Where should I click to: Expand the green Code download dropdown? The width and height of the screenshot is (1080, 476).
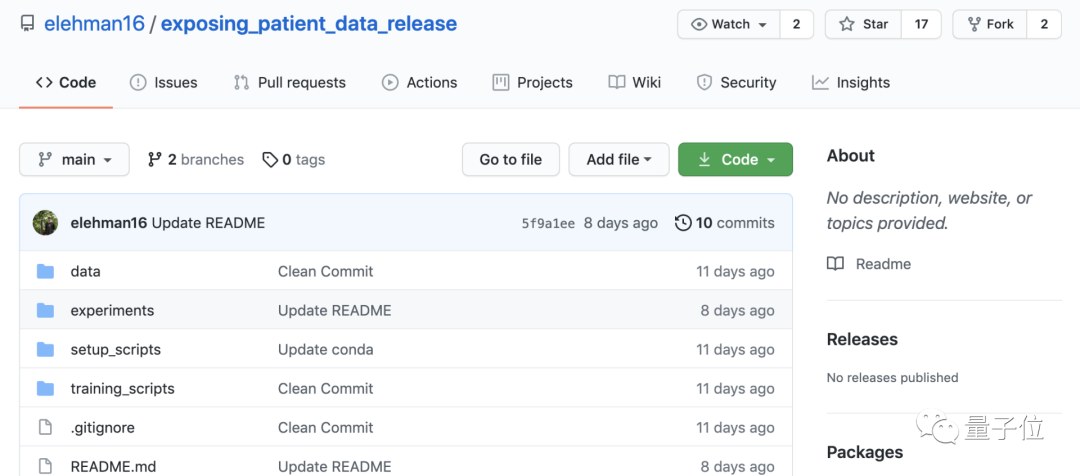pos(735,160)
